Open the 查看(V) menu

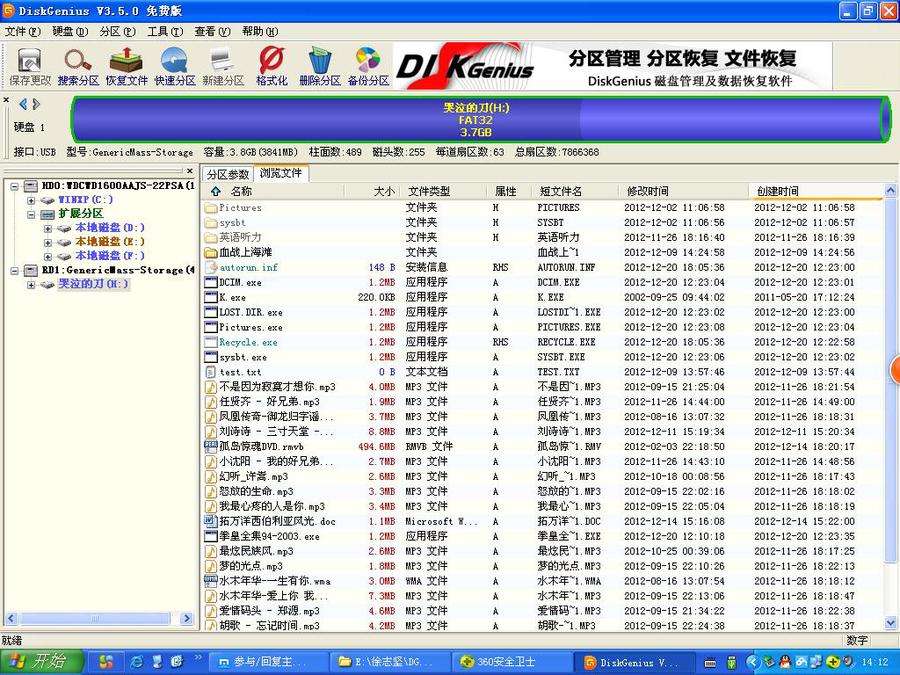tap(212, 32)
